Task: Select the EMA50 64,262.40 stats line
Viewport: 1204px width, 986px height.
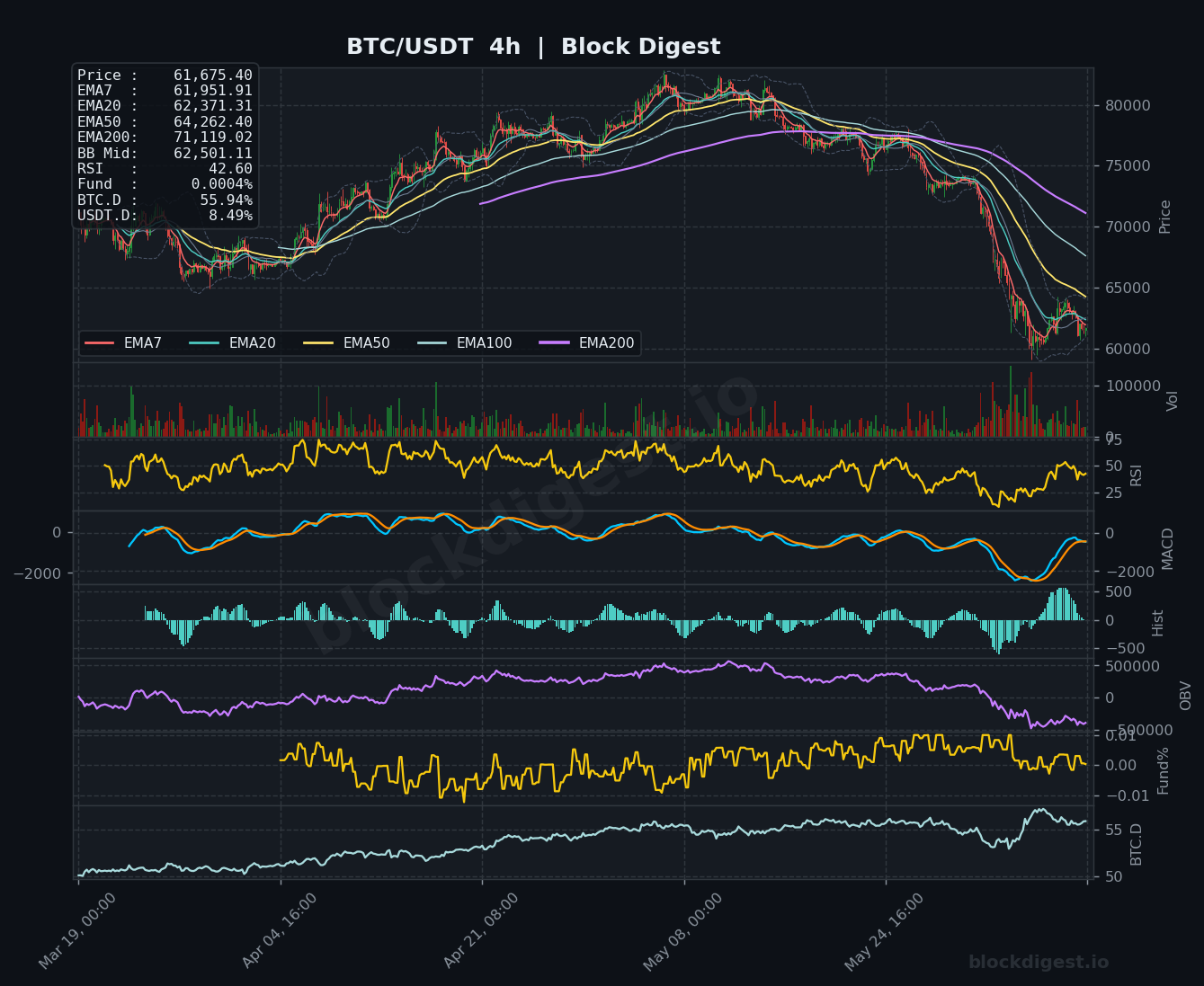Action: tap(165, 122)
